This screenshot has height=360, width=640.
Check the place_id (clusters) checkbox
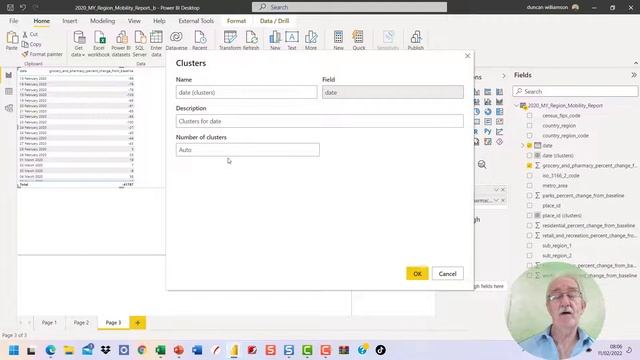click(529, 216)
